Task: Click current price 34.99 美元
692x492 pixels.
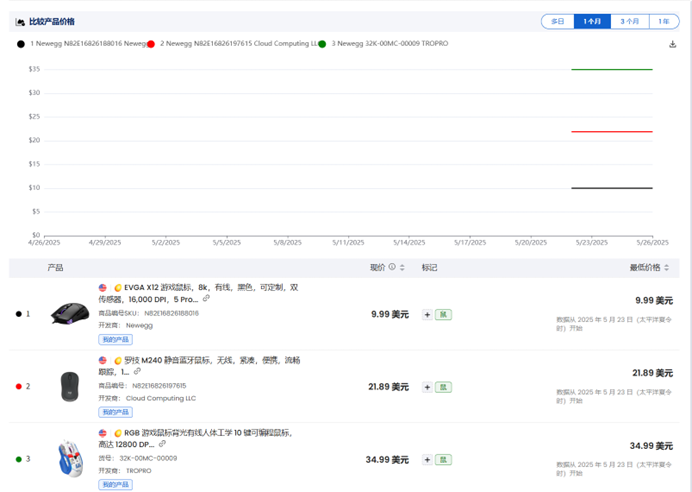Action: click(387, 460)
